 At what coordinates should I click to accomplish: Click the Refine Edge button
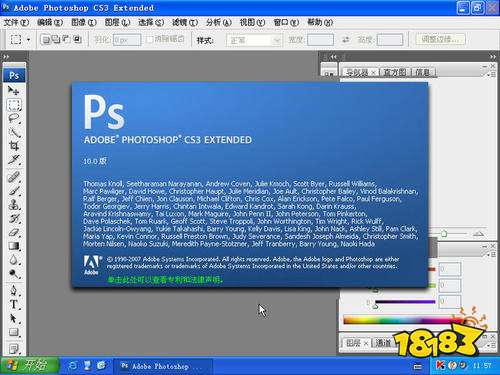(440, 39)
